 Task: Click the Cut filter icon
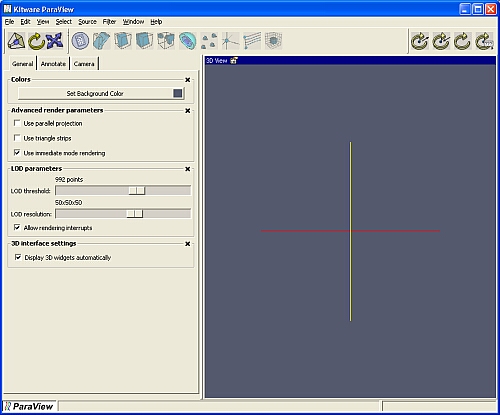pyautogui.click(x=102, y=41)
